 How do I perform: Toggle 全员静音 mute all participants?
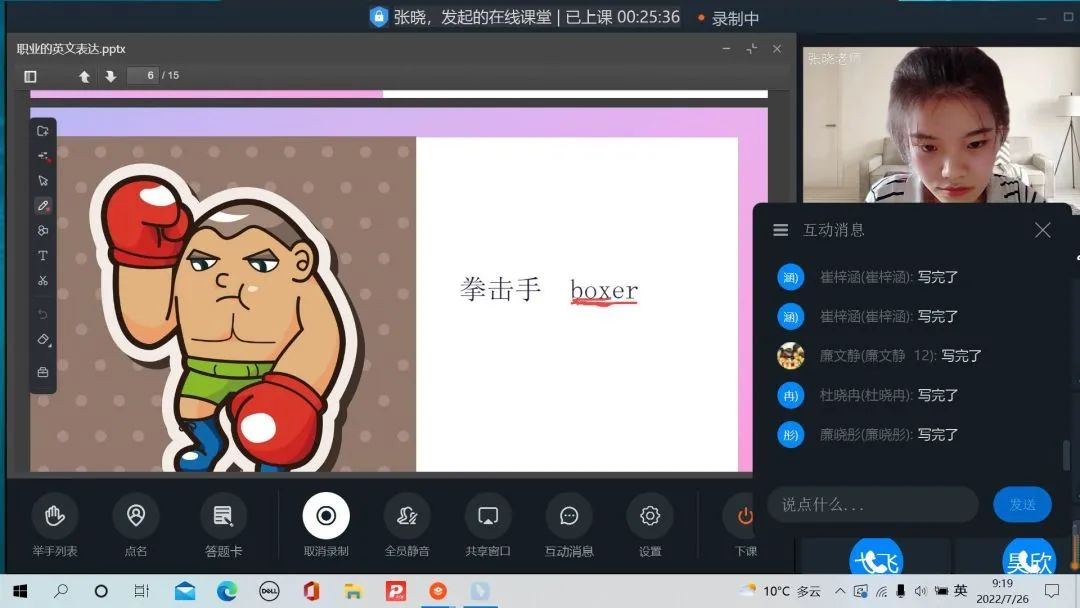point(407,517)
